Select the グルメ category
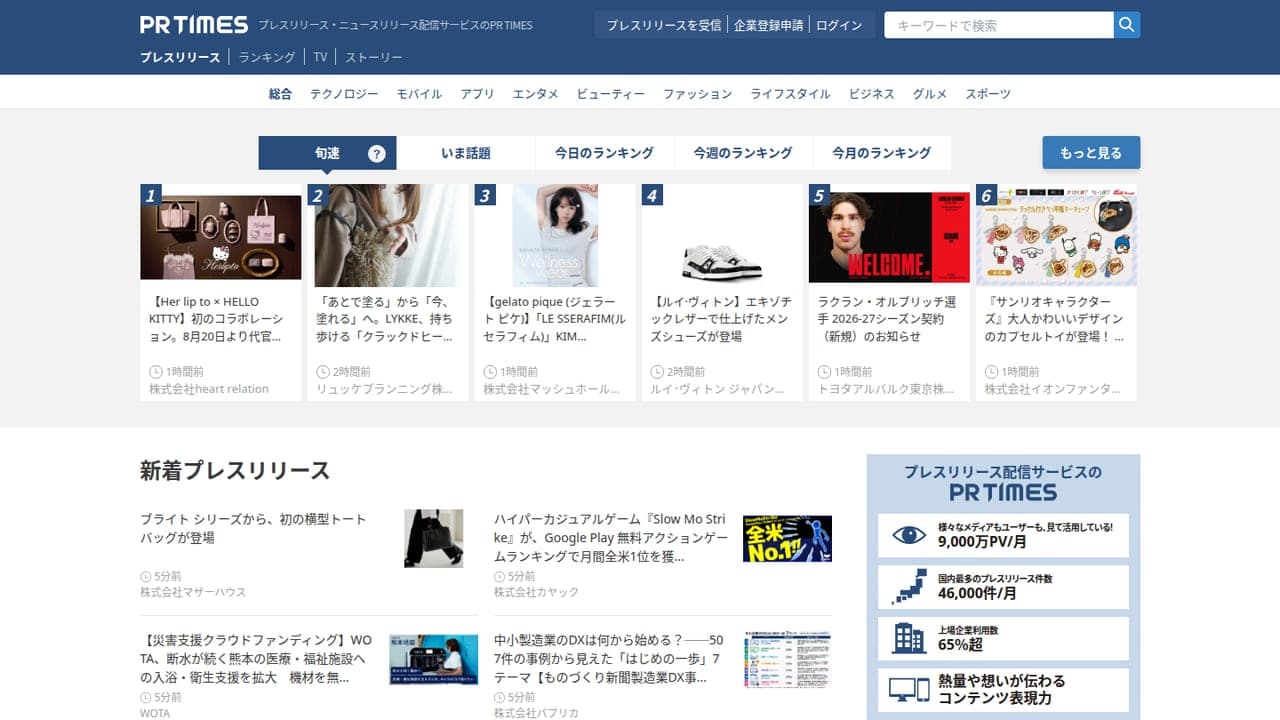Image resolution: width=1280 pixels, height=720 pixels. point(929,94)
